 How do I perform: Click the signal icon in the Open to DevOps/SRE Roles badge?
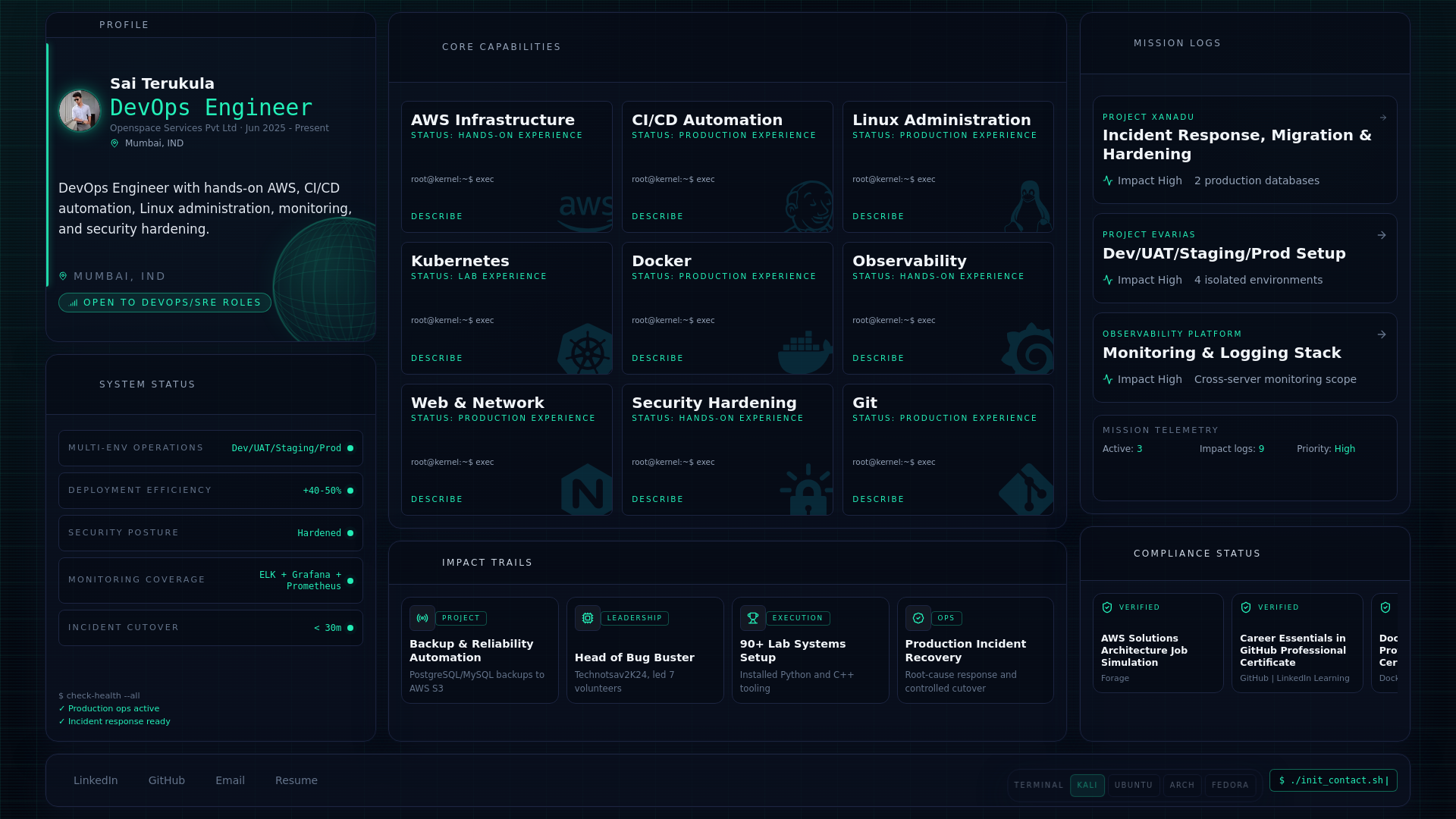click(74, 303)
